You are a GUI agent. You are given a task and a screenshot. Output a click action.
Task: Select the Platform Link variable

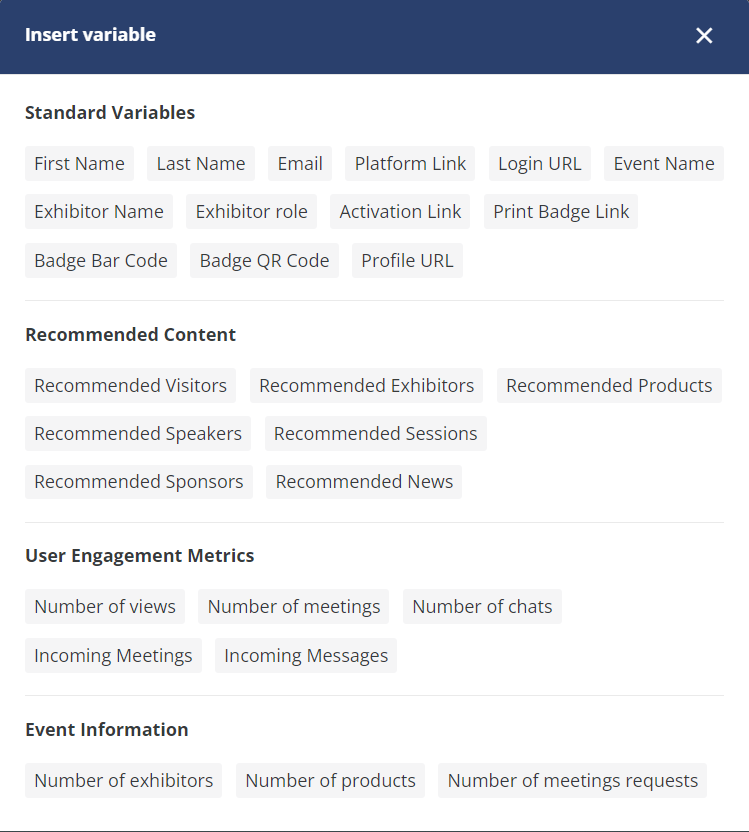[x=410, y=164]
